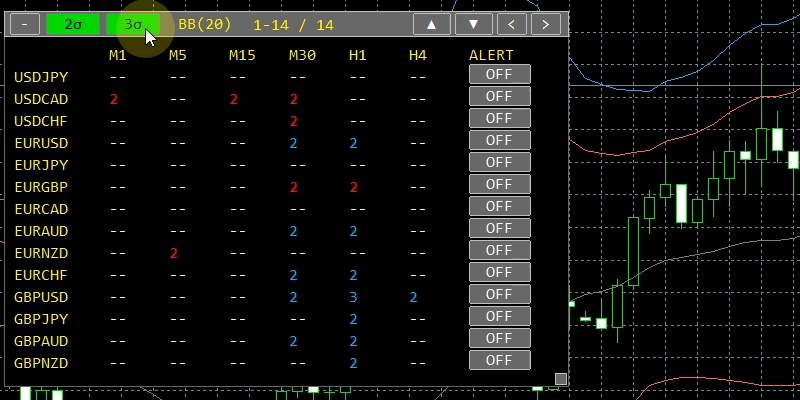Select the USDCAD symbol label
This screenshot has height=400, width=800.
pyautogui.click(x=41, y=99)
